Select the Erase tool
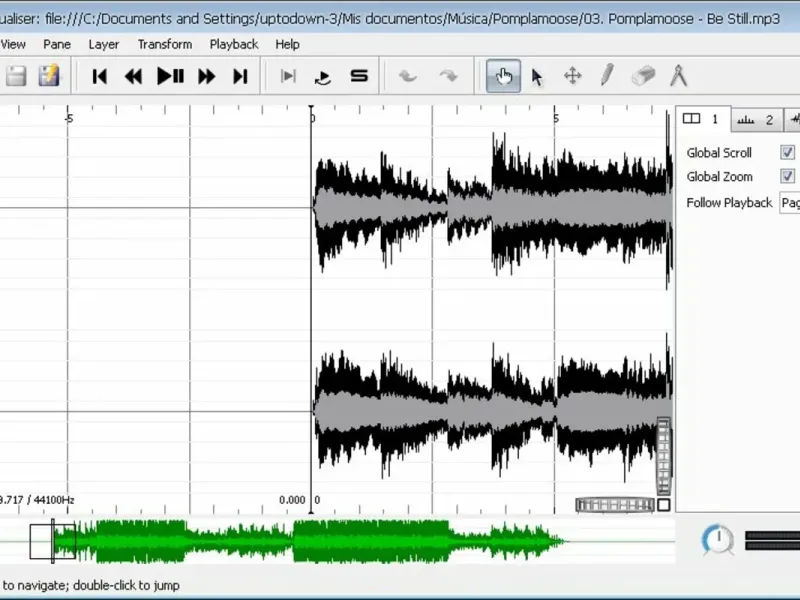 tap(643, 76)
